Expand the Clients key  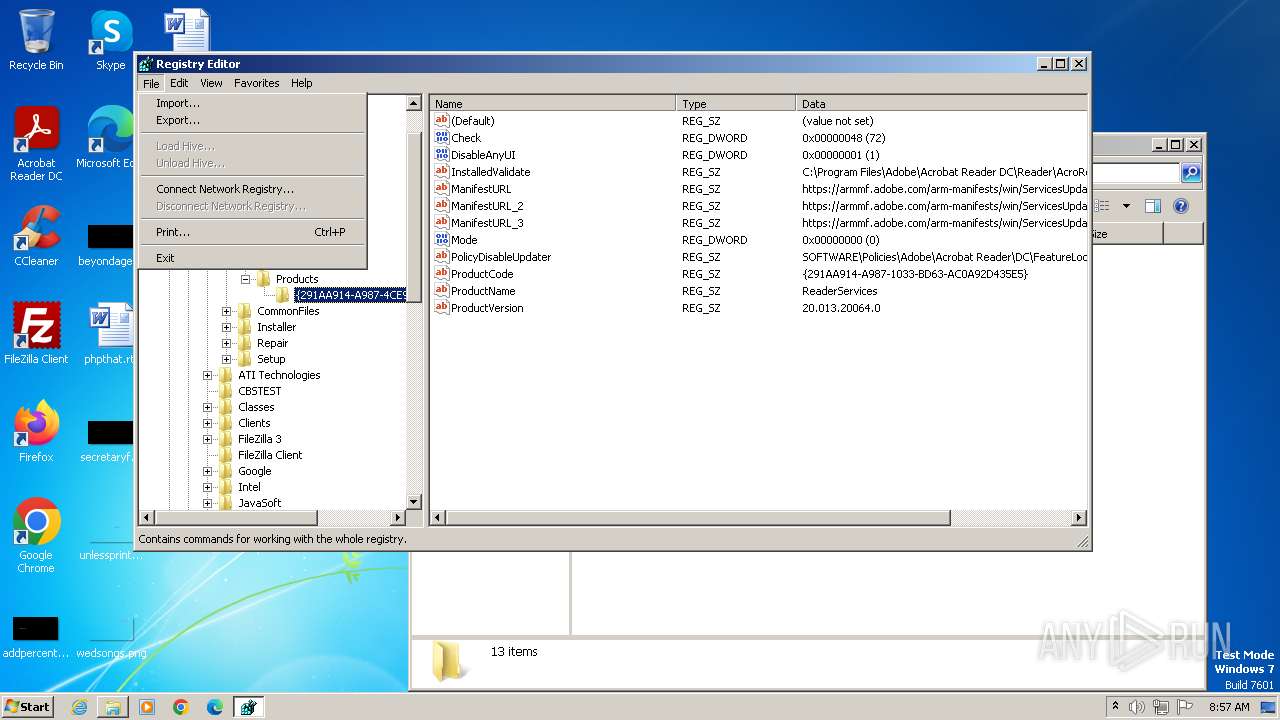(x=207, y=423)
